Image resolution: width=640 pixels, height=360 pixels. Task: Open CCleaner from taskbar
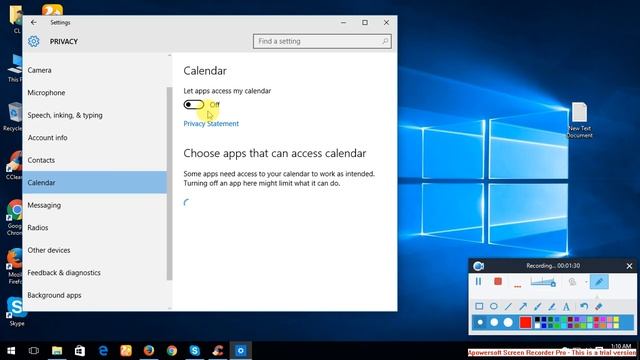(x=218, y=351)
